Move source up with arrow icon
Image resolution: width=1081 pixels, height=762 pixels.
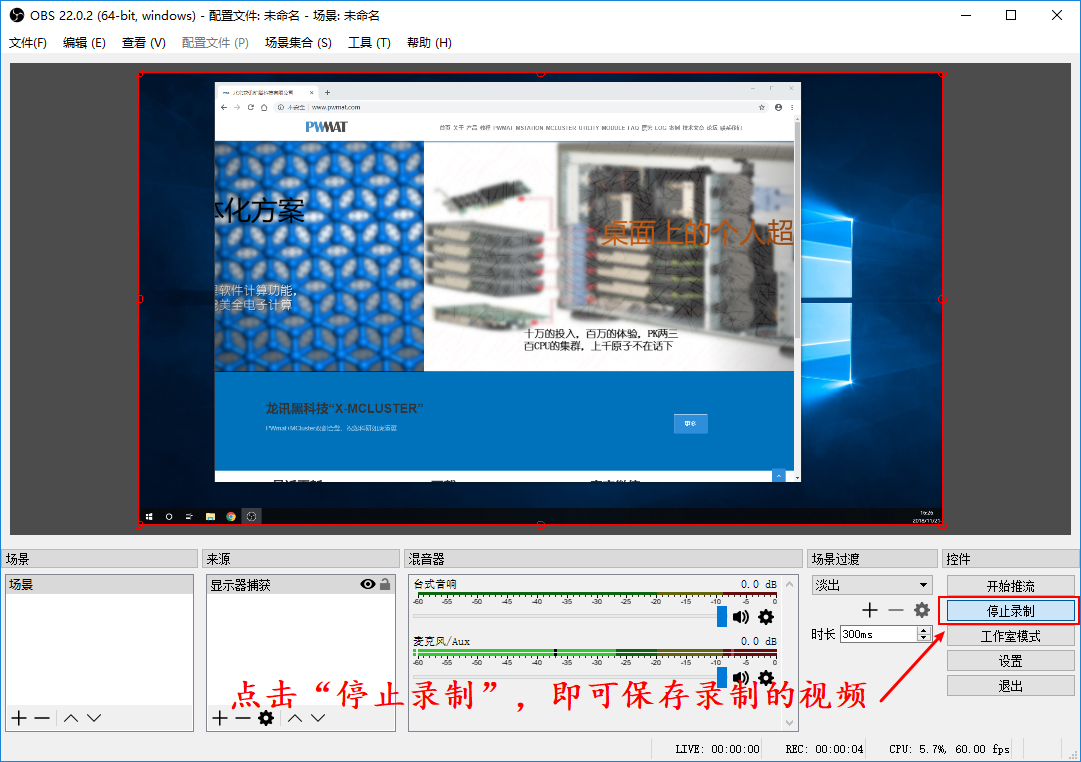click(x=295, y=718)
